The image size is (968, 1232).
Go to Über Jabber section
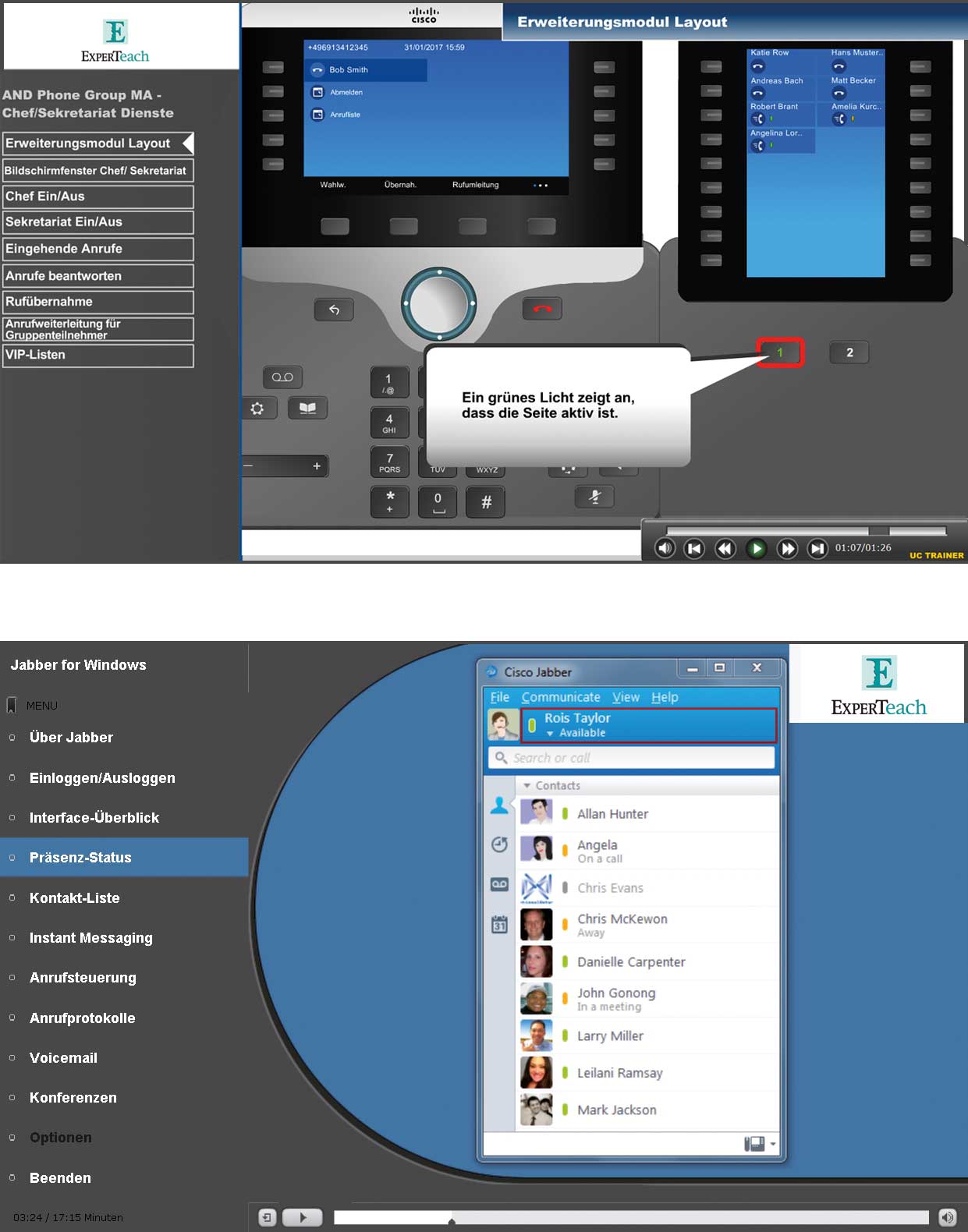[x=71, y=738]
